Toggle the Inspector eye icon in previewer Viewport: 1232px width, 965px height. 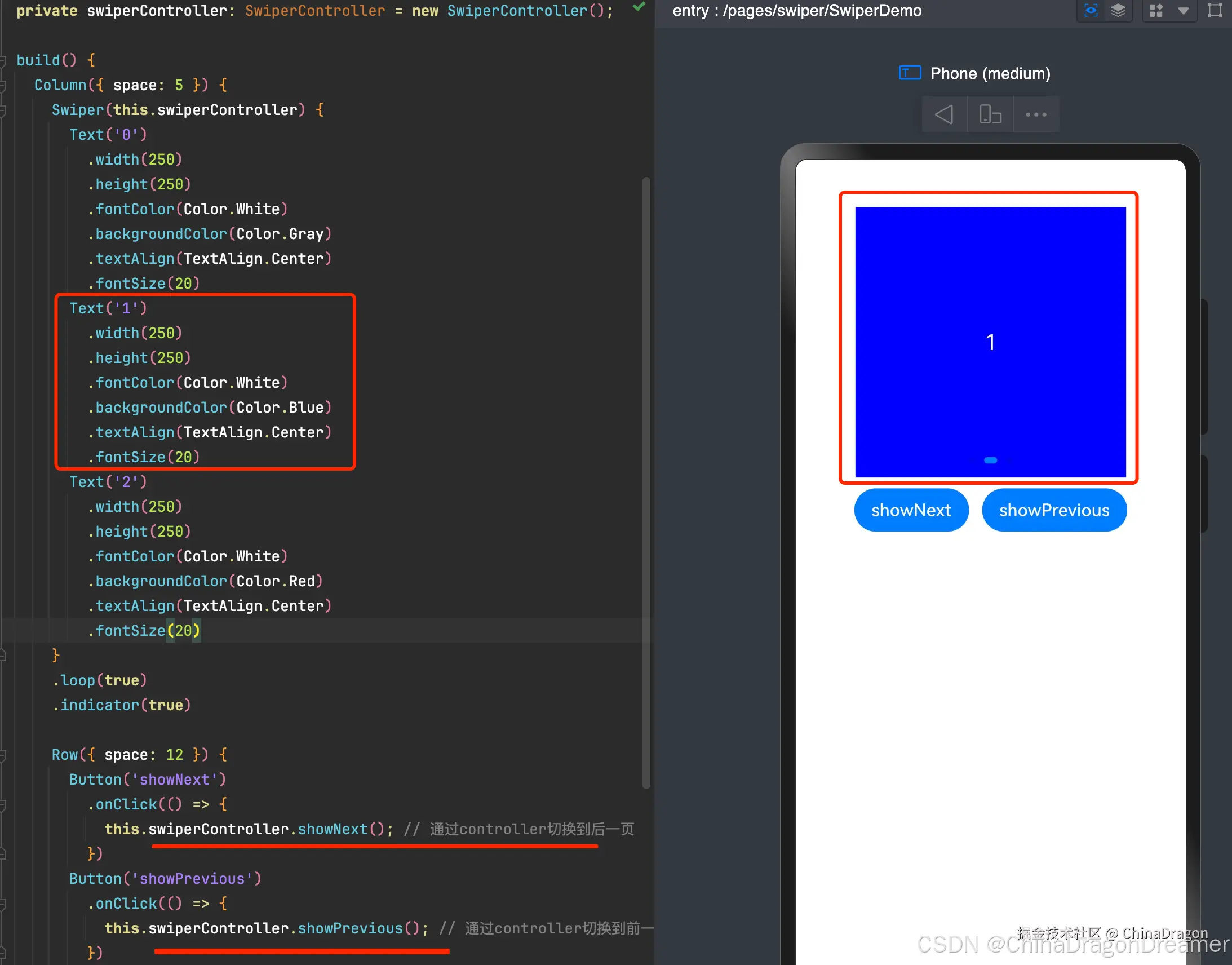(1091, 10)
